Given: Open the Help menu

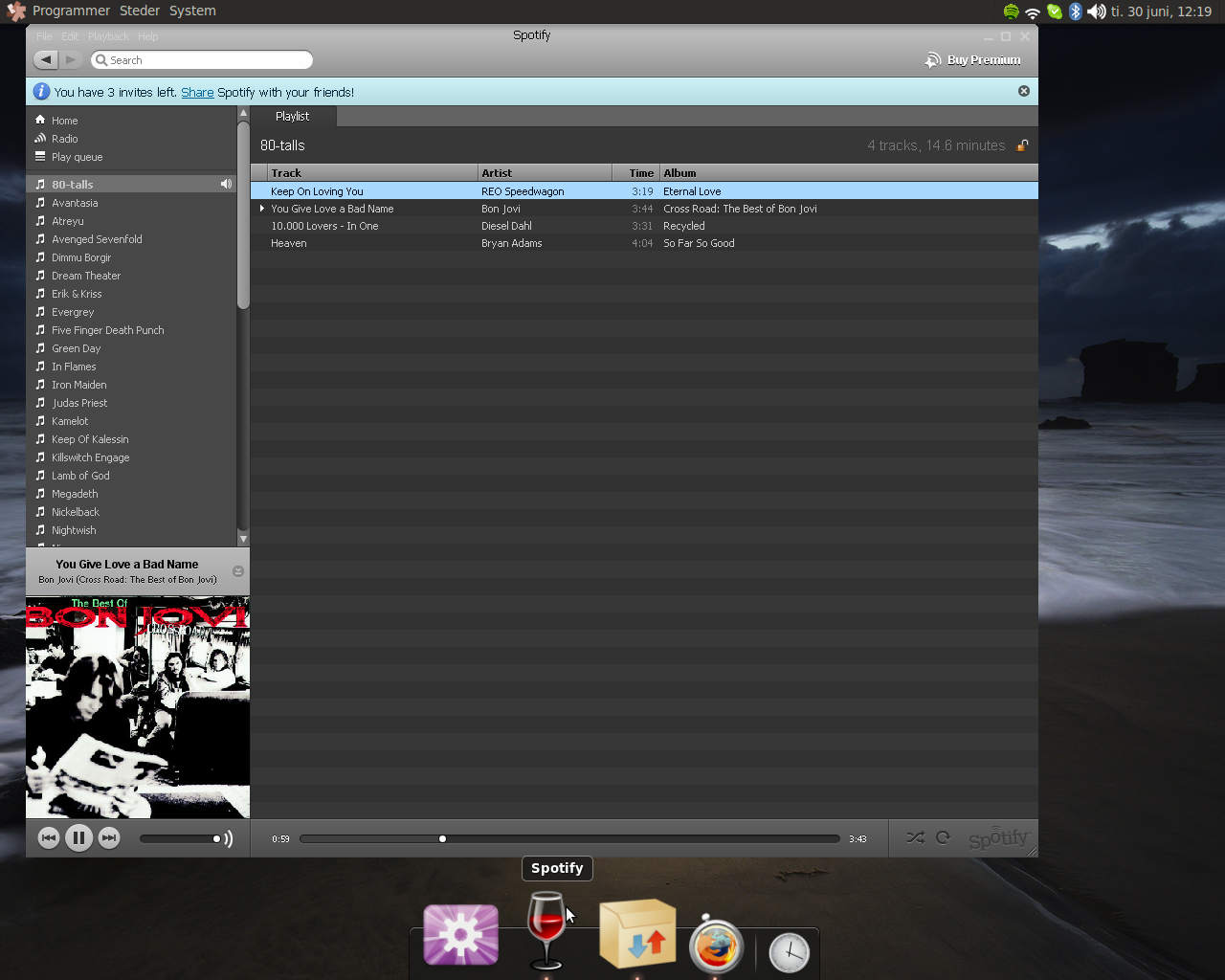Looking at the screenshot, I should pyautogui.click(x=147, y=36).
